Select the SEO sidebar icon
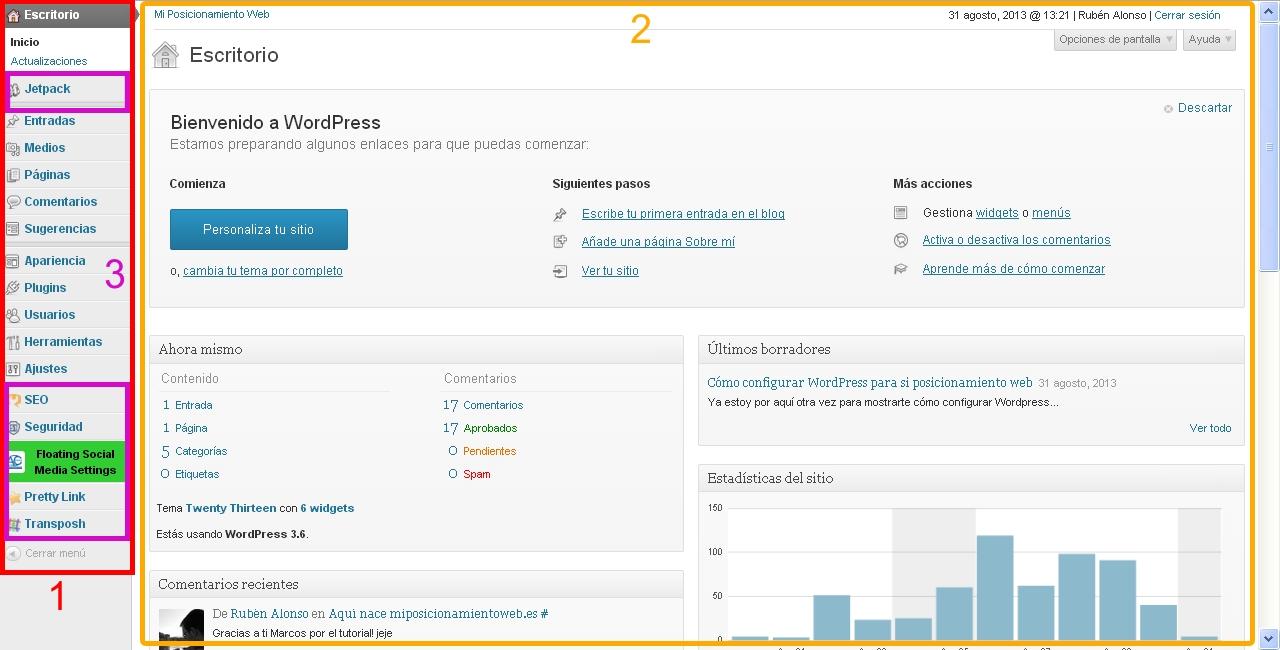The height and width of the screenshot is (650, 1280). tap(14, 399)
